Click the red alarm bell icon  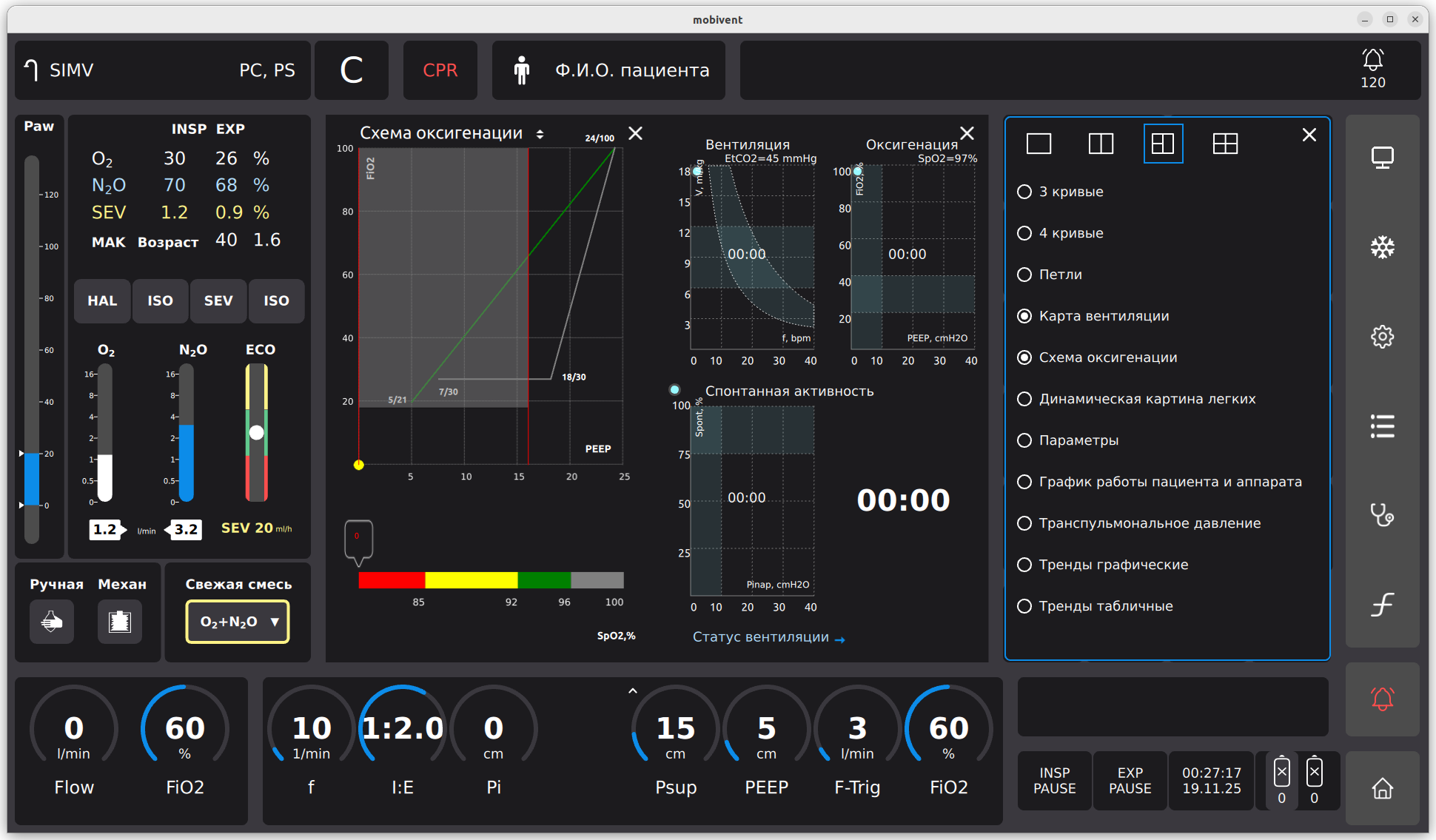click(1382, 699)
